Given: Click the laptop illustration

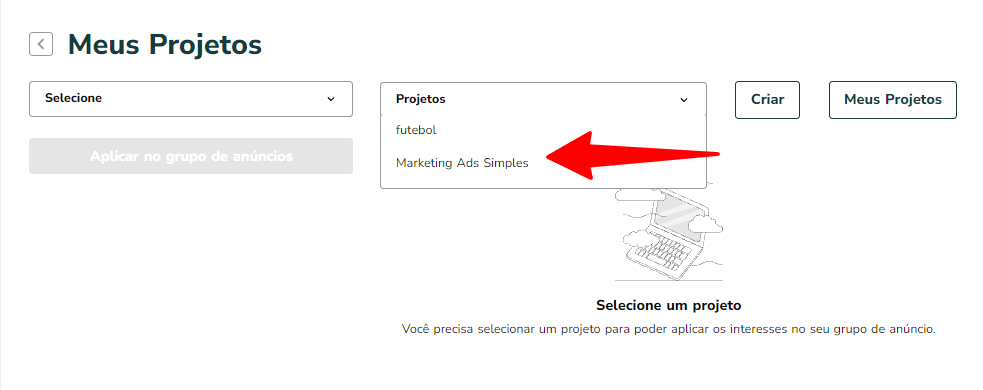Looking at the screenshot, I should (x=668, y=232).
